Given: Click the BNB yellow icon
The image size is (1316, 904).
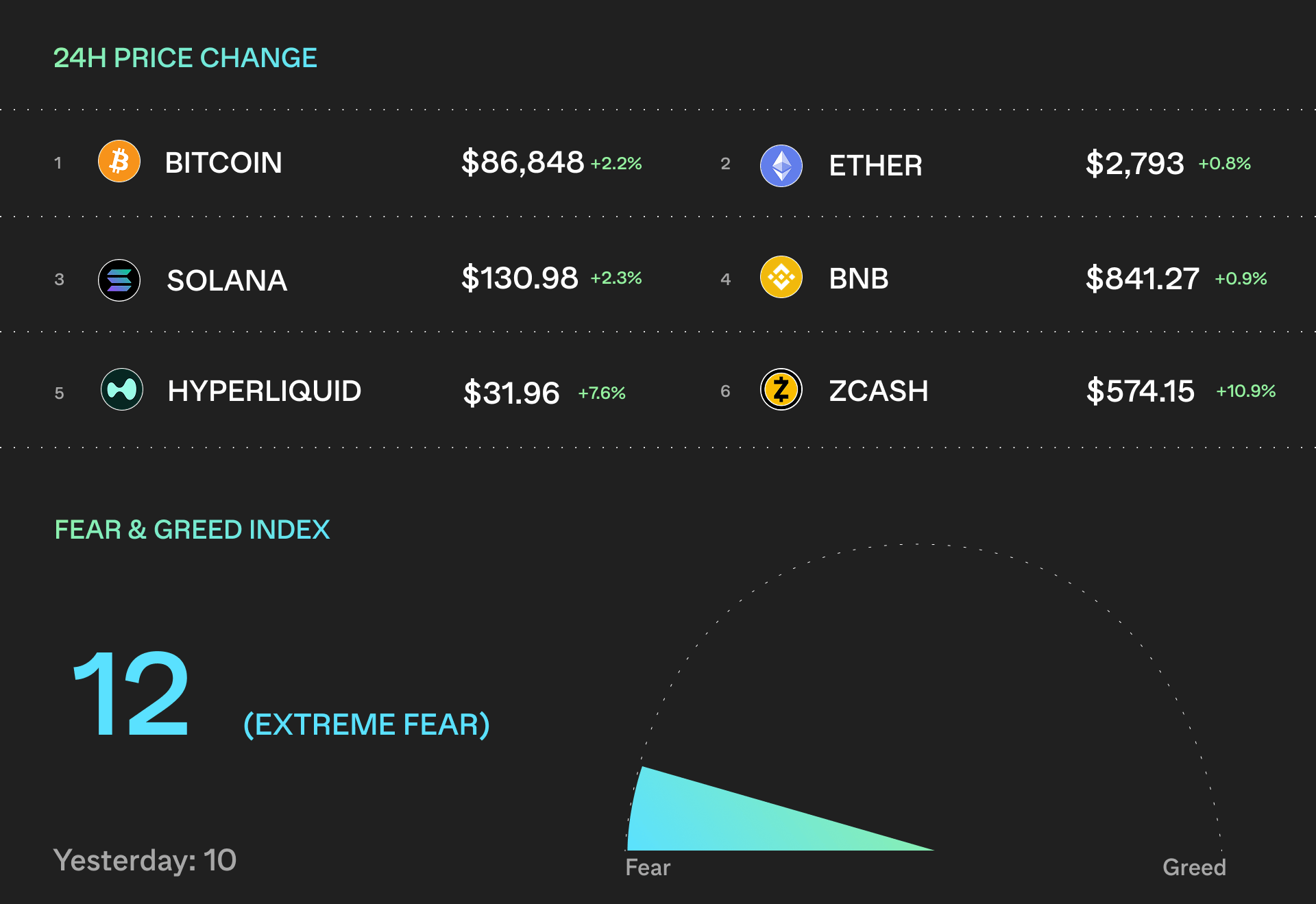Looking at the screenshot, I should [x=781, y=278].
